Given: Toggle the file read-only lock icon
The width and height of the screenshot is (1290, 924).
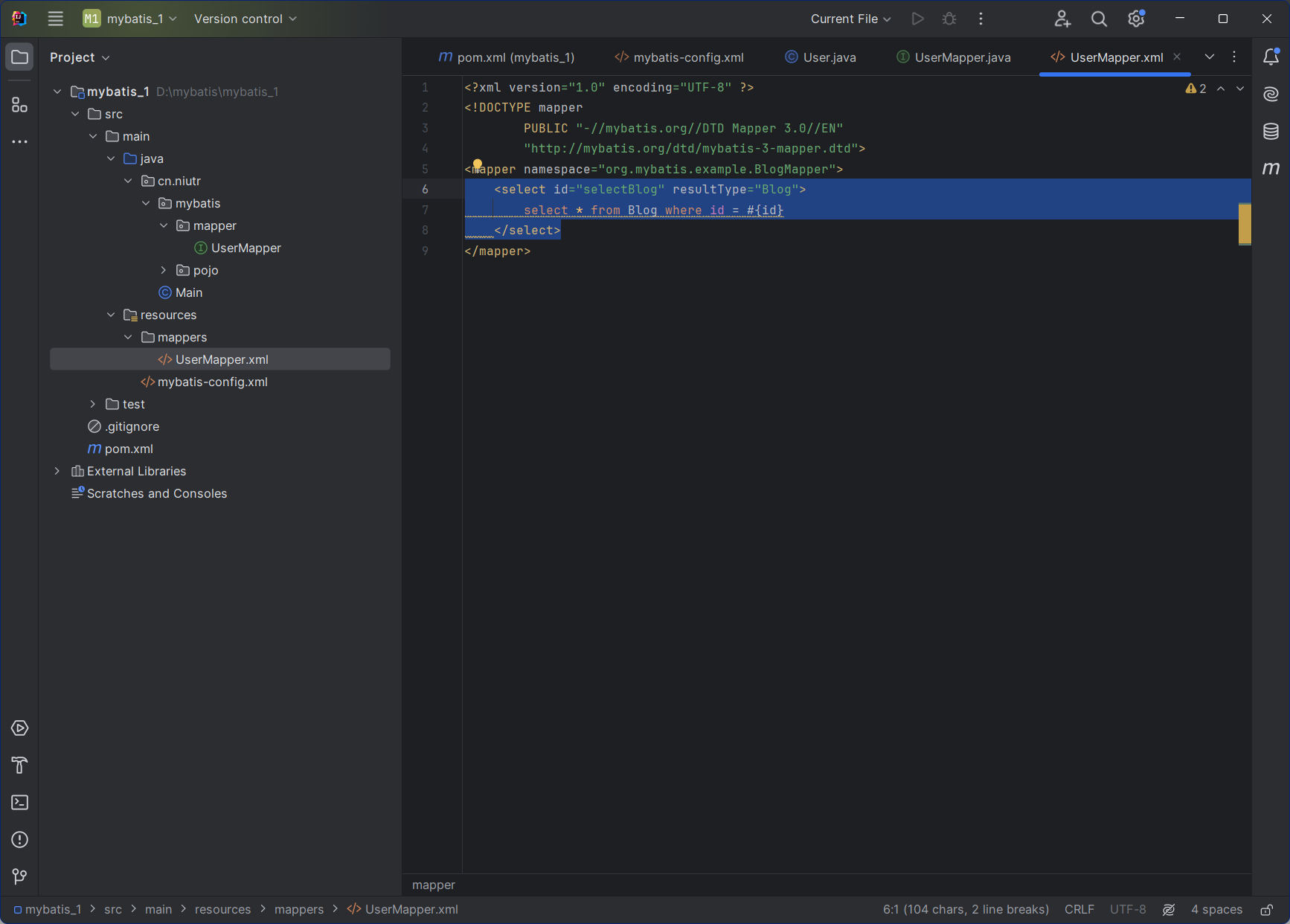Looking at the screenshot, I should 1266,910.
